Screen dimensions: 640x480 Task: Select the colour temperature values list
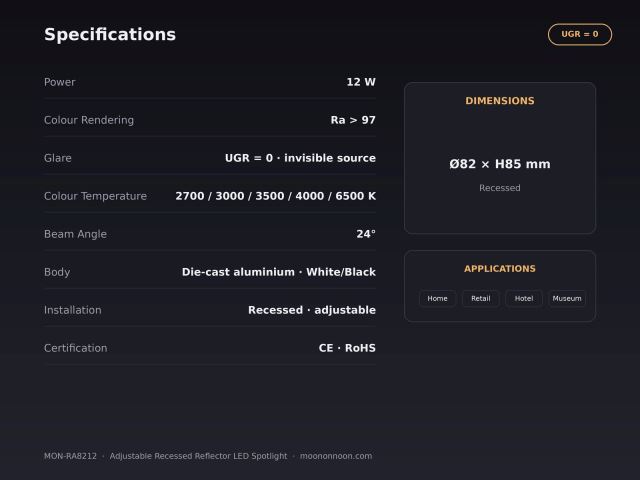276,196
